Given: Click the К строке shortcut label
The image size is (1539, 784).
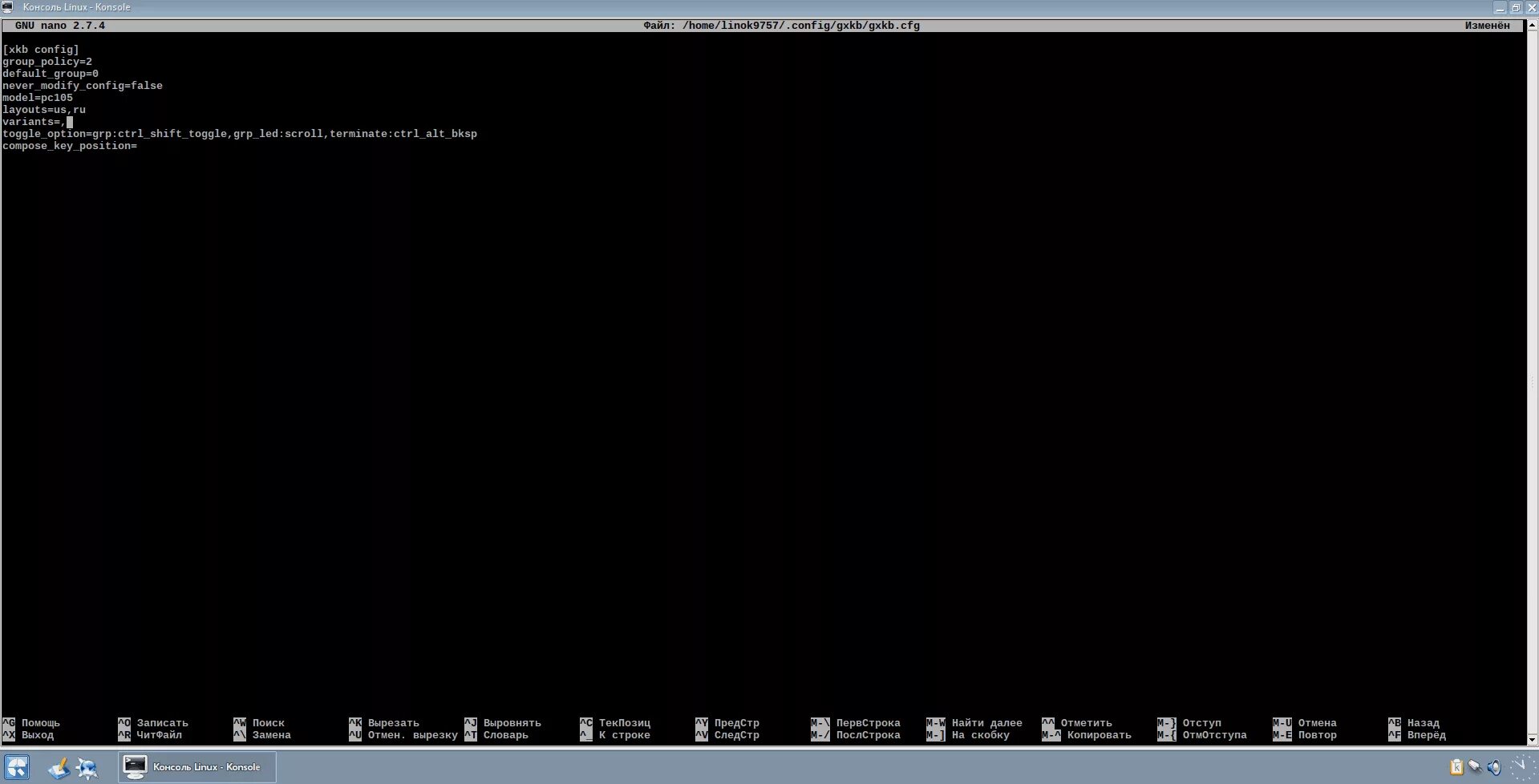Looking at the screenshot, I should coord(615,735).
